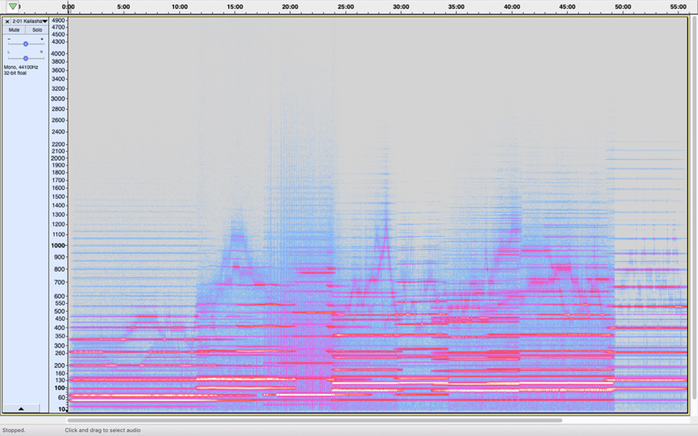Image resolution: width=698 pixels, height=436 pixels.
Task: Click the track pan slider knob
Action: coord(26,58)
